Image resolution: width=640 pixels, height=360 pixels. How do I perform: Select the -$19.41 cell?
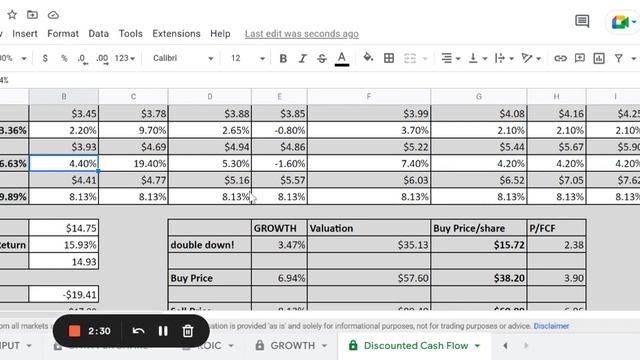click(x=64, y=294)
